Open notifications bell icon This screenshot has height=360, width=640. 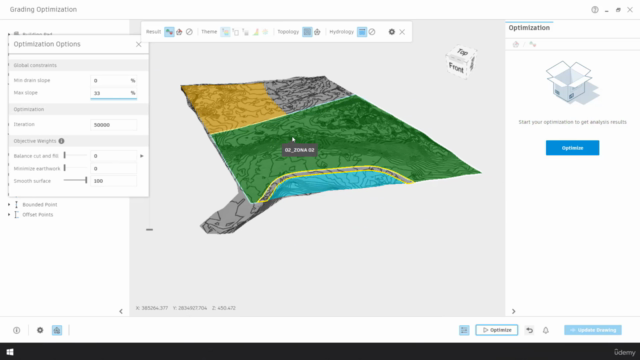pos(546,330)
